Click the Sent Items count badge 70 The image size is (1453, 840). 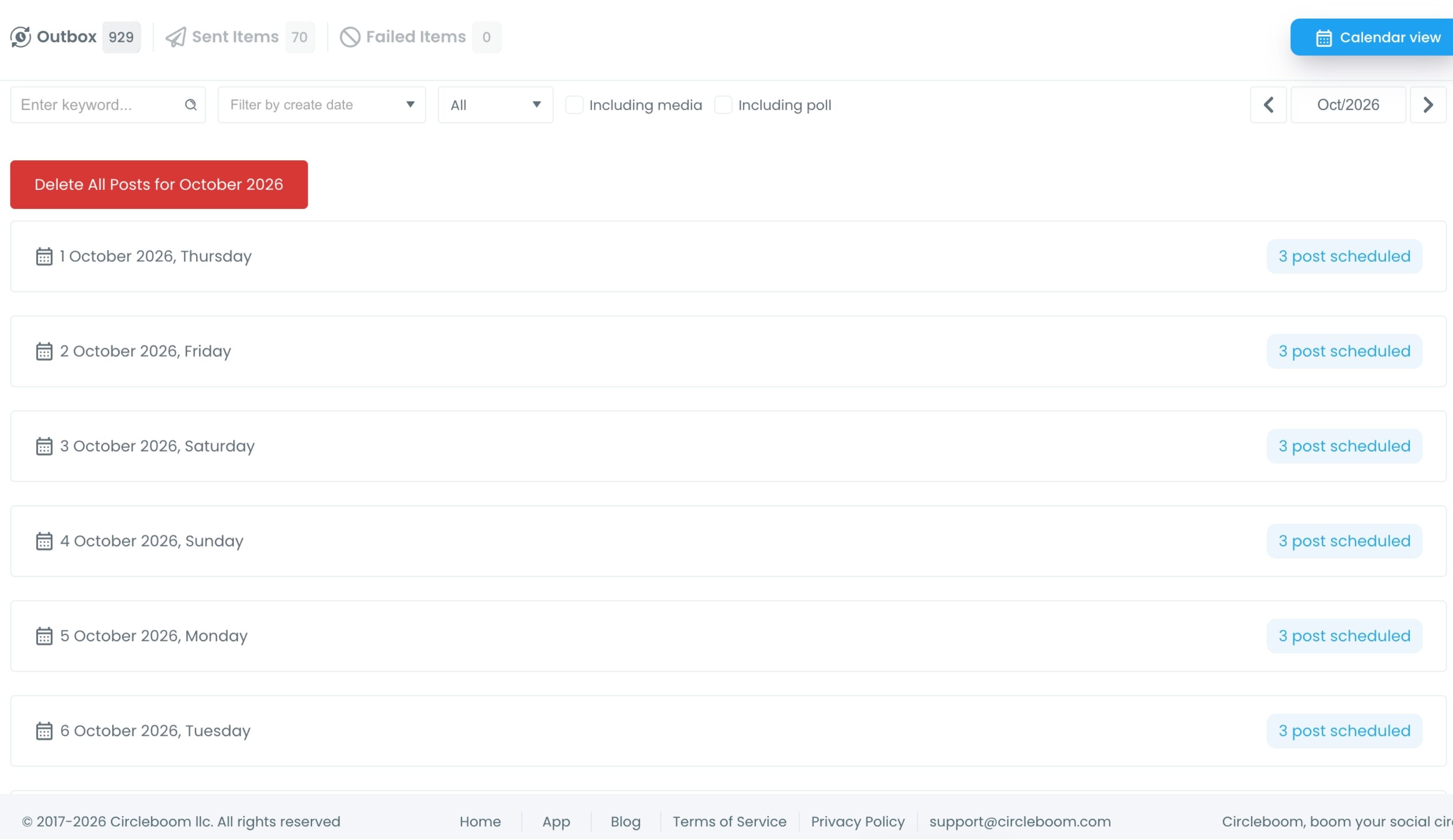(x=300, y=38)
